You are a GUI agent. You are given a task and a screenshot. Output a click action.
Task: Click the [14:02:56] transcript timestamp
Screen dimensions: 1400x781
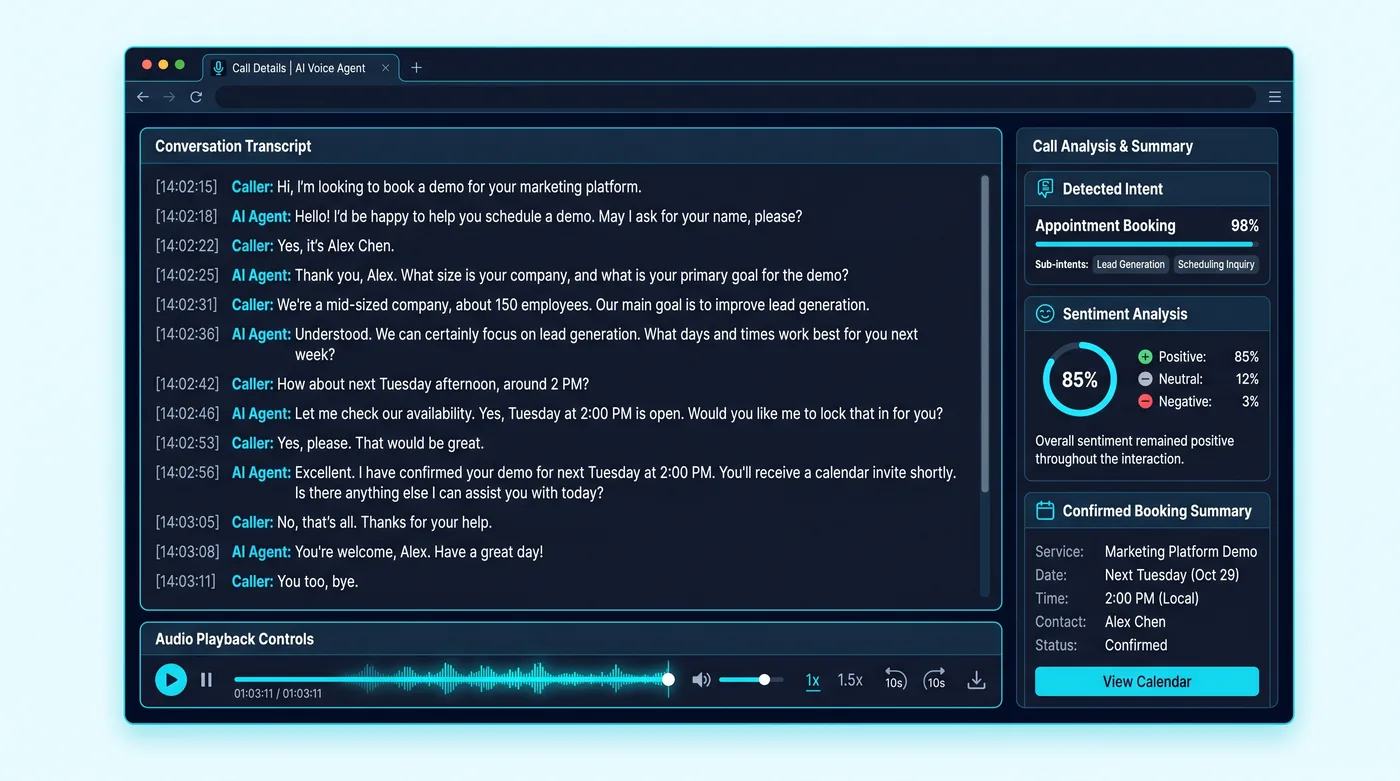click(186, 472)
